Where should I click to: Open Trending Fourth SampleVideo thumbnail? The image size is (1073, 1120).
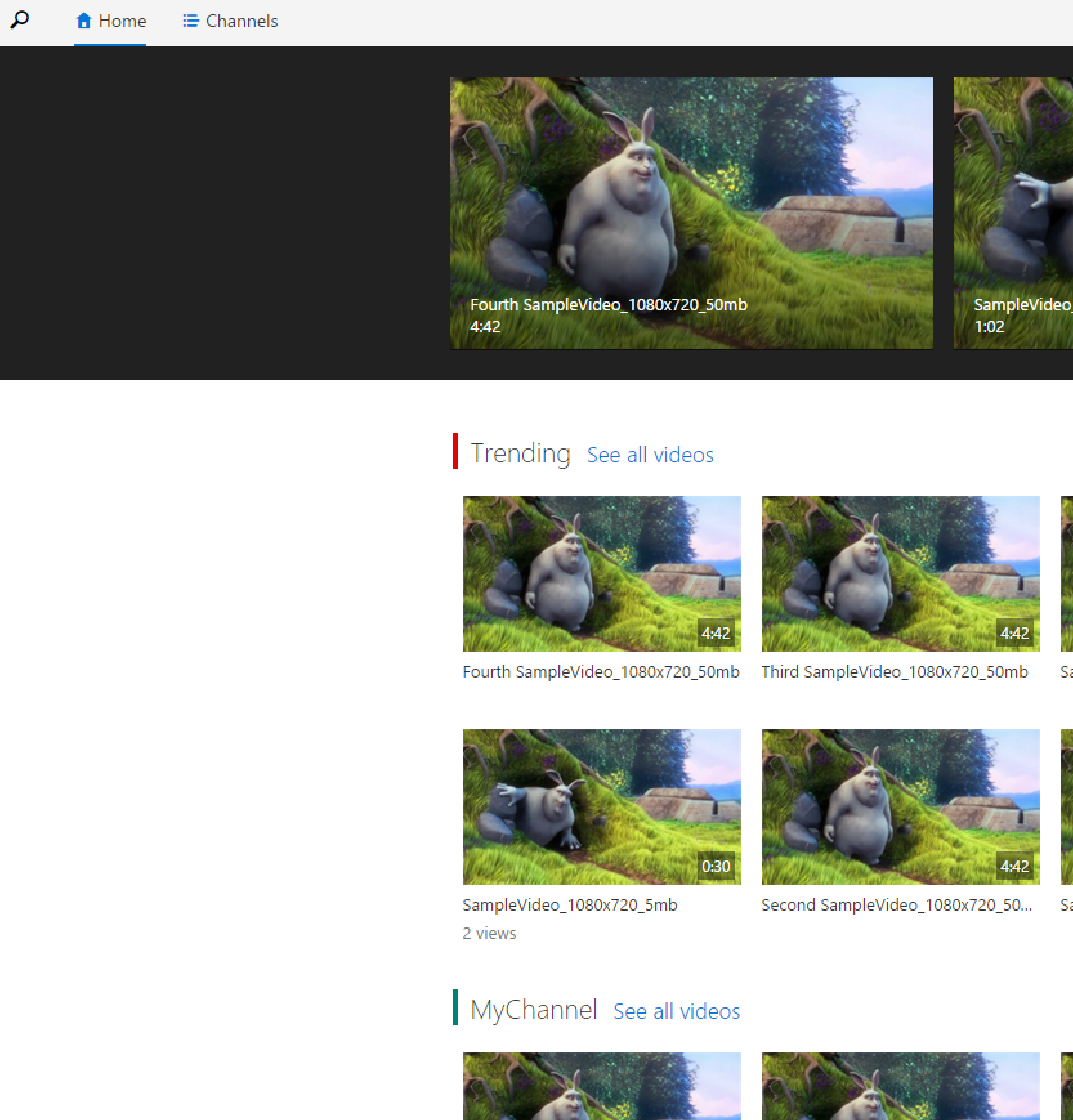602,573
